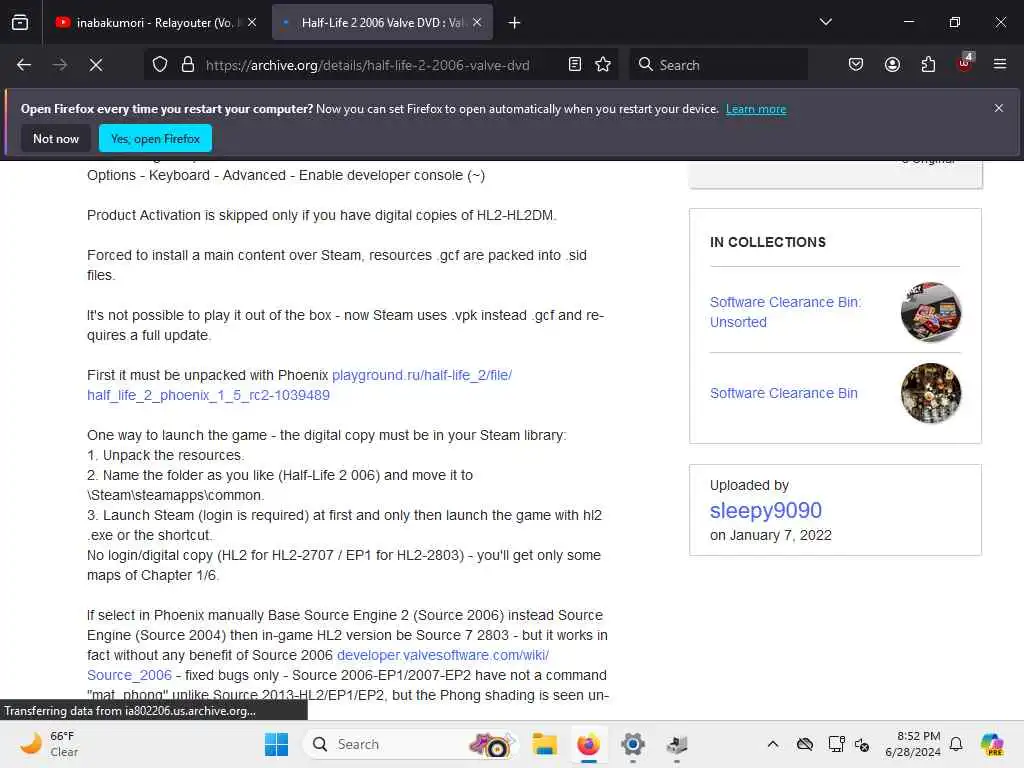
Task: Open display network tray icon
Action: (x=836, y=744)
